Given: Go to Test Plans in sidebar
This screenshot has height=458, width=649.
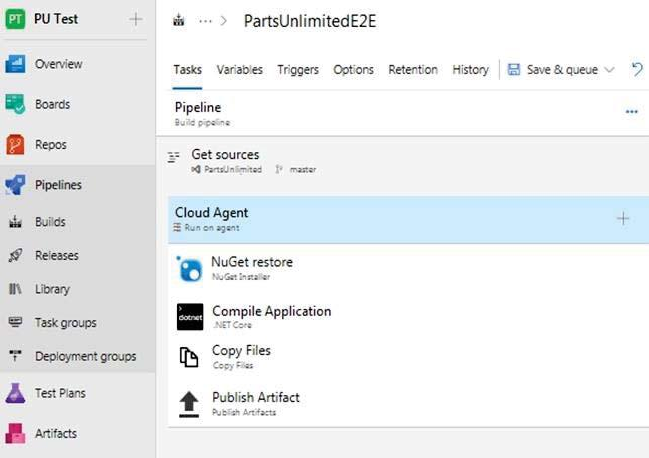Looking at the screenshot, I should click(60, 393).
